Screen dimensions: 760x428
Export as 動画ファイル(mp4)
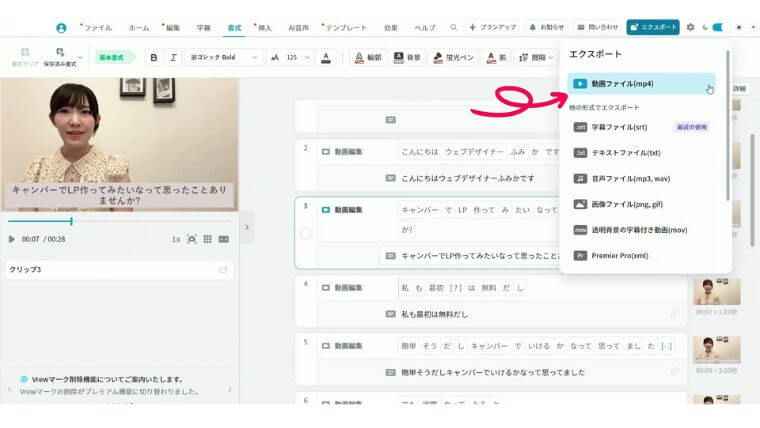641,83
